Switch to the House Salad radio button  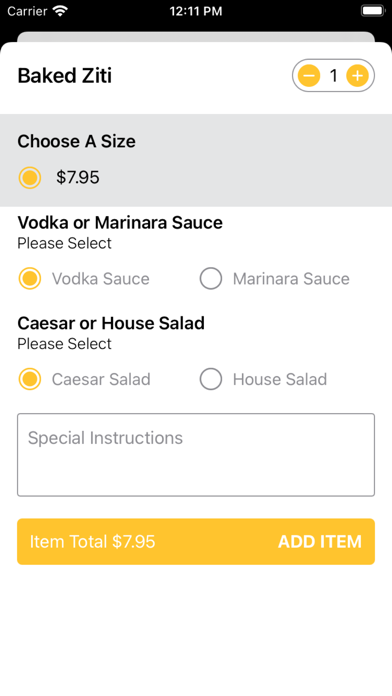click(210, 379)
